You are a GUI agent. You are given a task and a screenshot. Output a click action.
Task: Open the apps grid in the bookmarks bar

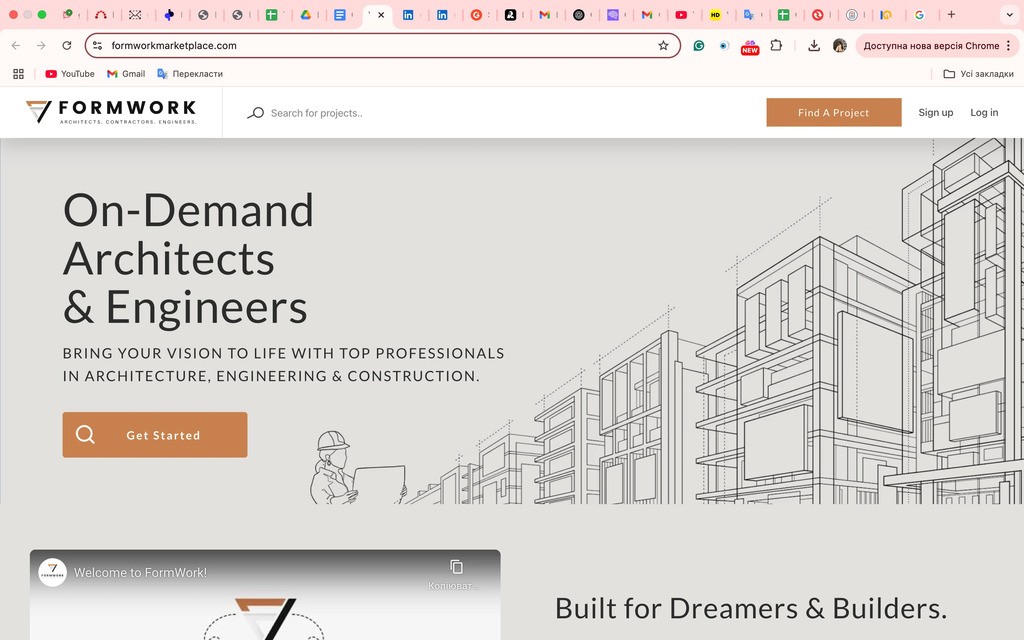tap(18, 74)
